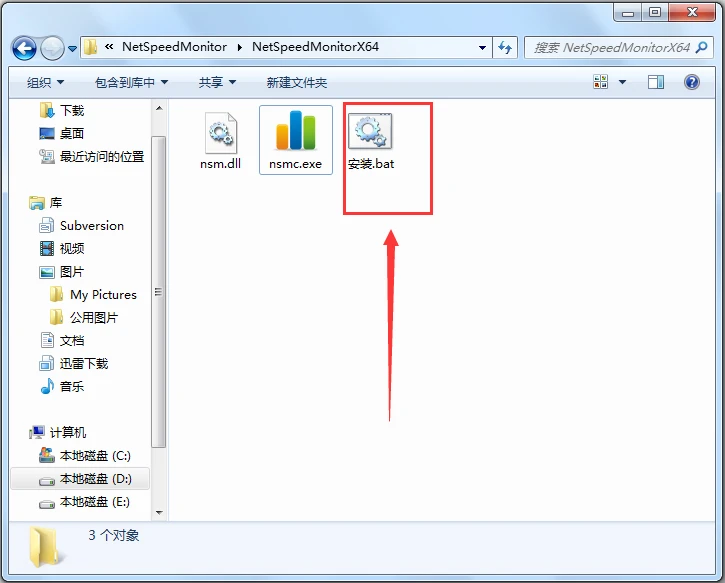Open the view options dropdown arrow

[x=622, y=82]
